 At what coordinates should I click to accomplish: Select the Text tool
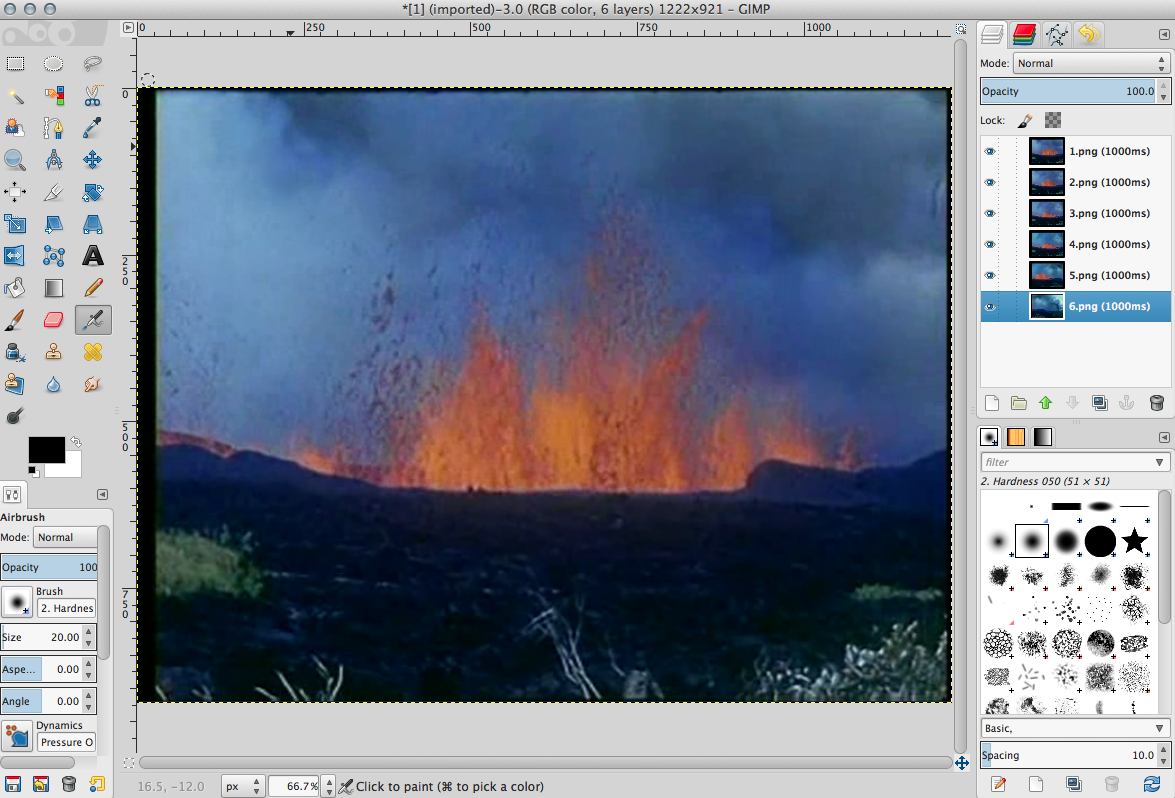pos(92,256)
